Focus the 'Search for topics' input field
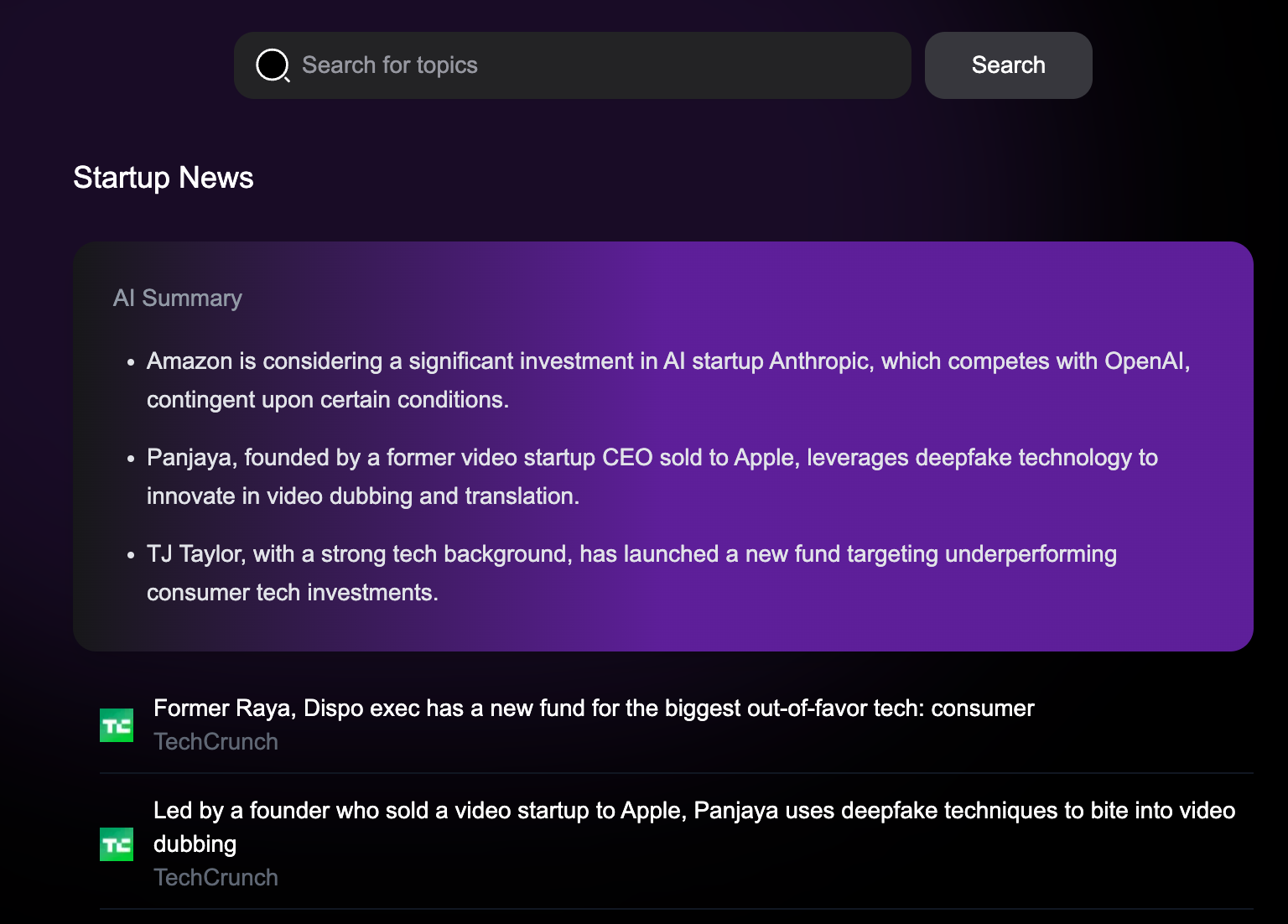1288x924 pixels. coord(573,65)
